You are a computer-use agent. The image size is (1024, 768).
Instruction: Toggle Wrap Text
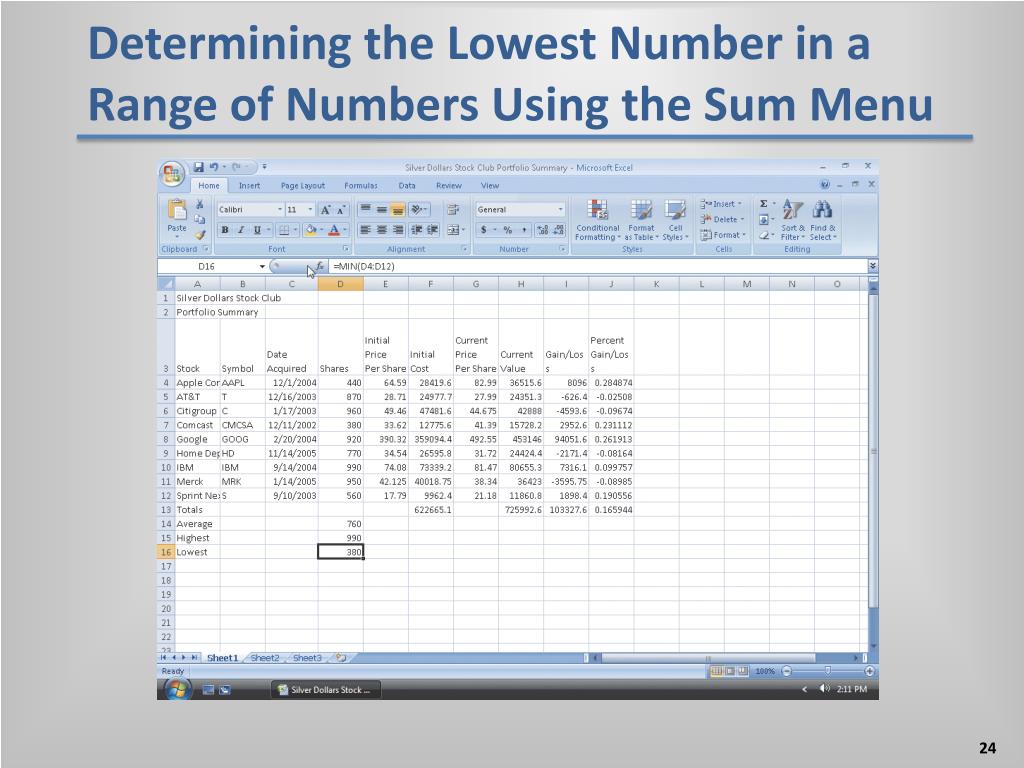(x=453, y=210)
